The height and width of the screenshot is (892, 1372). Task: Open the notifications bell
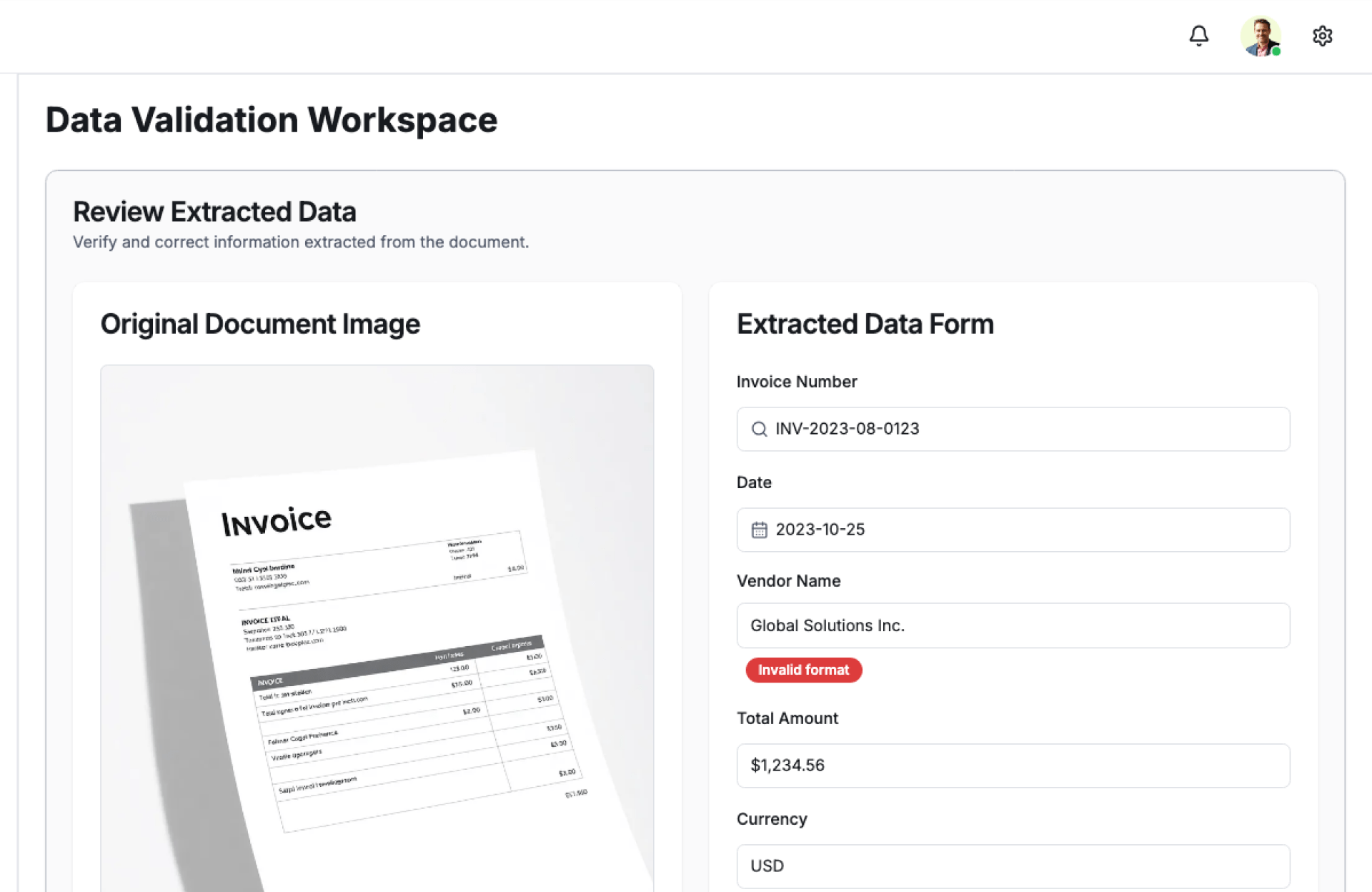(x=1198, y=36)
